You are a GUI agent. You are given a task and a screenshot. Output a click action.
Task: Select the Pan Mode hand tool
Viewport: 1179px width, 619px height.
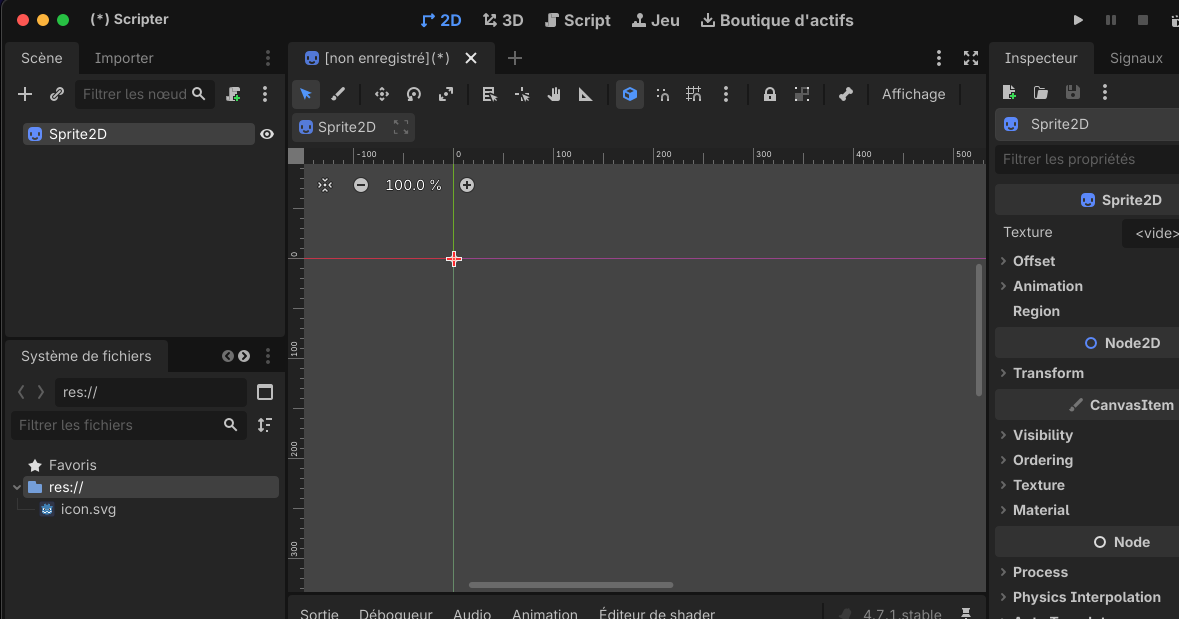coord(554,94)
